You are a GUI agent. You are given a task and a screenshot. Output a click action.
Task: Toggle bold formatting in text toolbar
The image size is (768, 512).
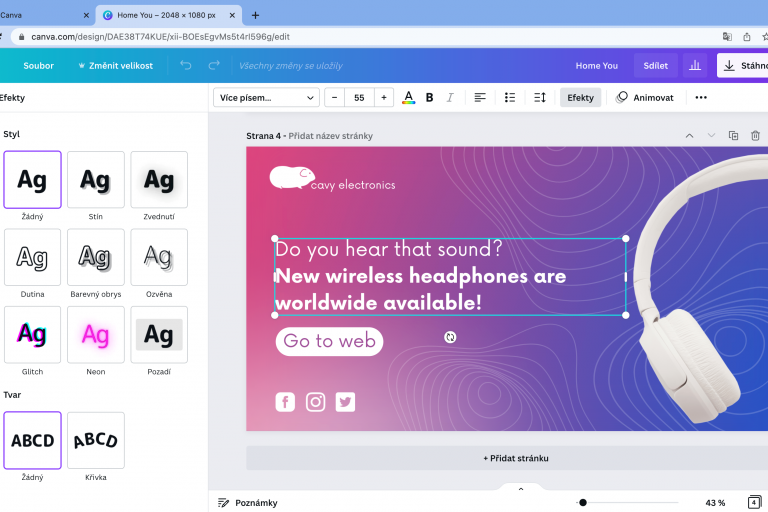tap(429, 97)
